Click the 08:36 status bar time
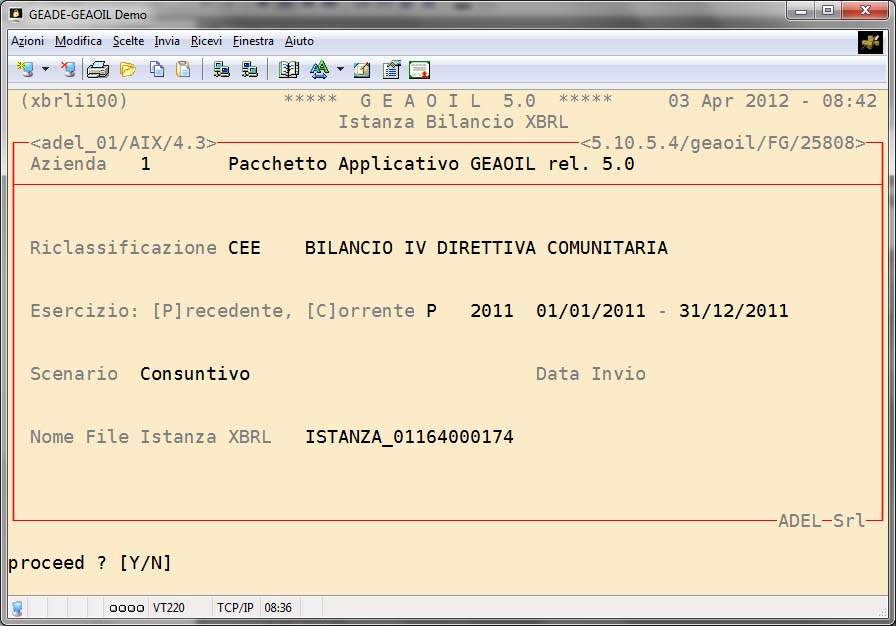The image size is (896, 626). [278, 608]
